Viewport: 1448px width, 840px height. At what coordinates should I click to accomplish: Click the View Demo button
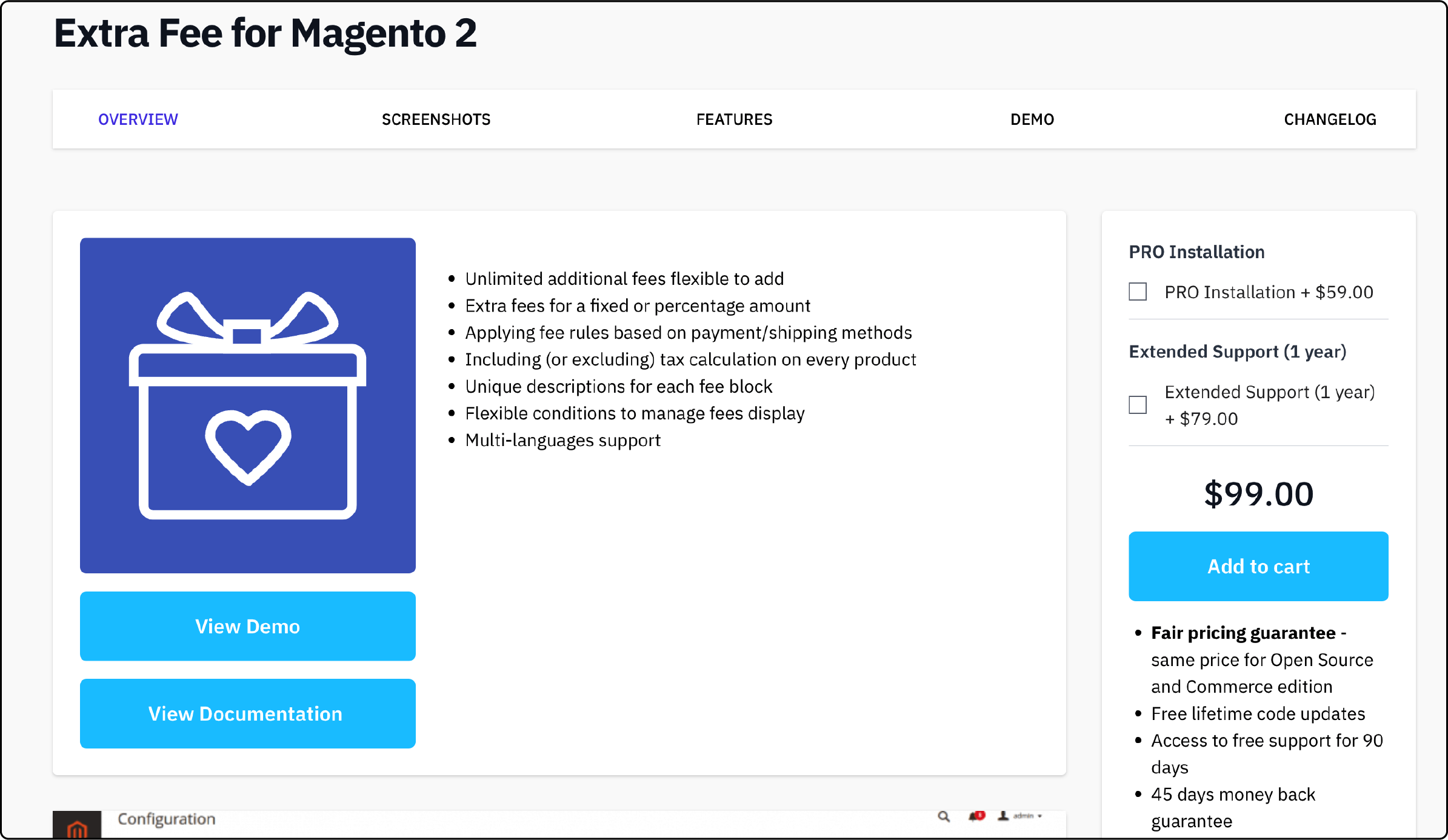[x=247, y=626]
